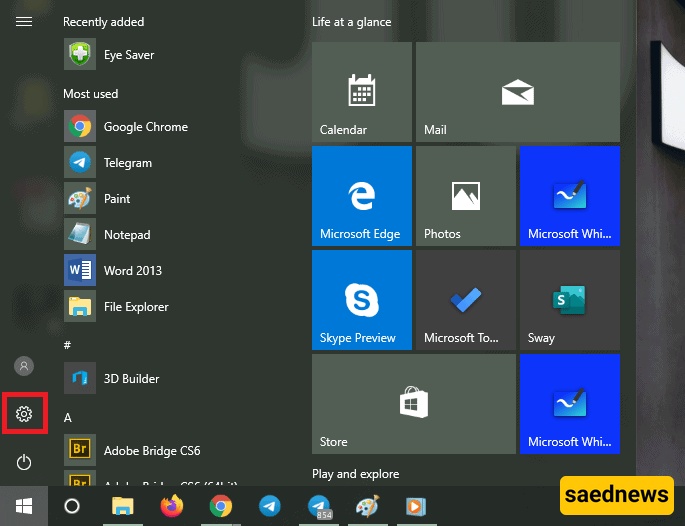This screenshot has width=685, height=526.
Task: Click the Power button icon
Action: [24, 462]
